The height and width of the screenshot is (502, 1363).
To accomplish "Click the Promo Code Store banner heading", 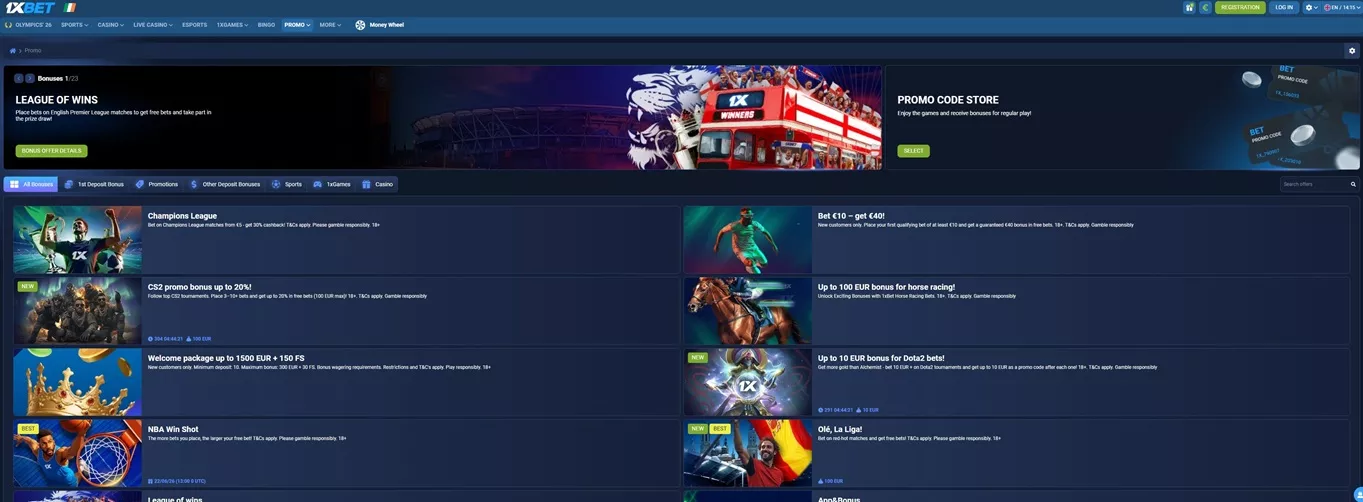I will (x=948, y=100).
